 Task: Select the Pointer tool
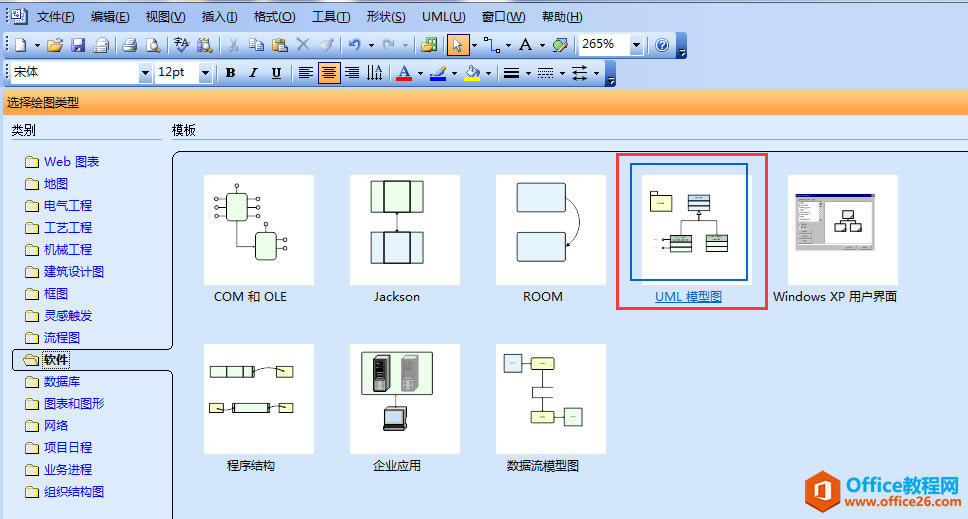[x=457, y=45]
